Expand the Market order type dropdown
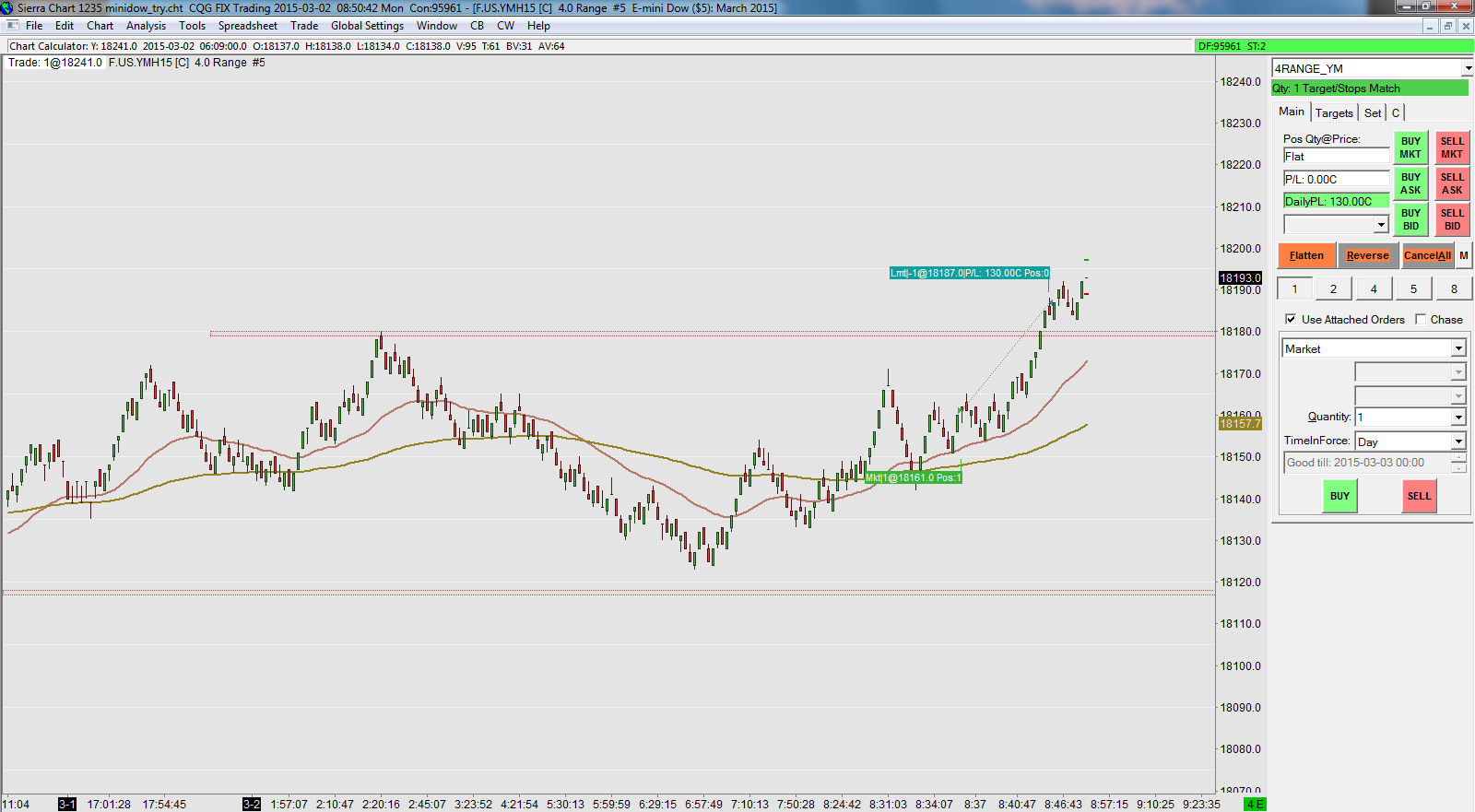Screen dimensions: 1475x812 1458,348
